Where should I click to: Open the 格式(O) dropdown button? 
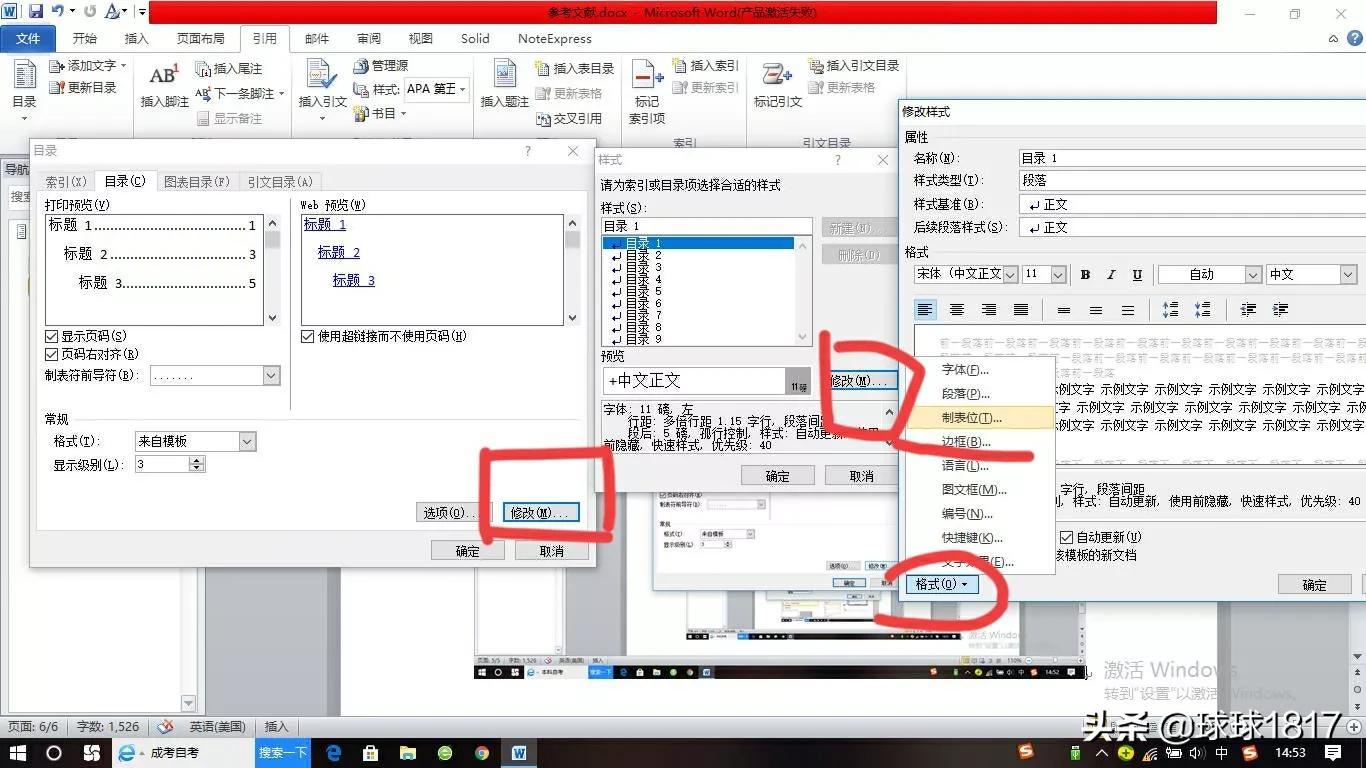pyautogui.click(x=941, y=585)
